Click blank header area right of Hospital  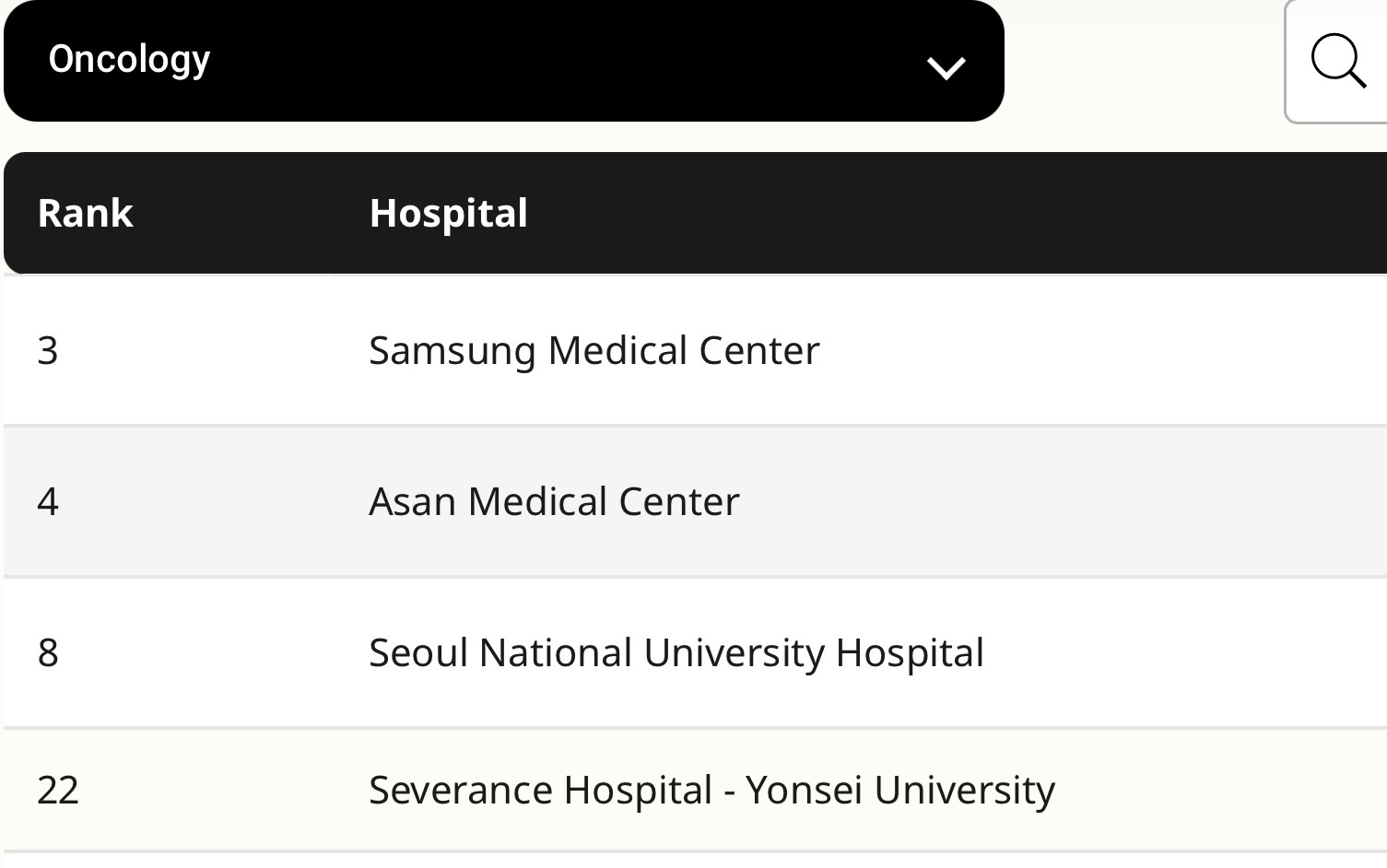(x=922, y=213)
